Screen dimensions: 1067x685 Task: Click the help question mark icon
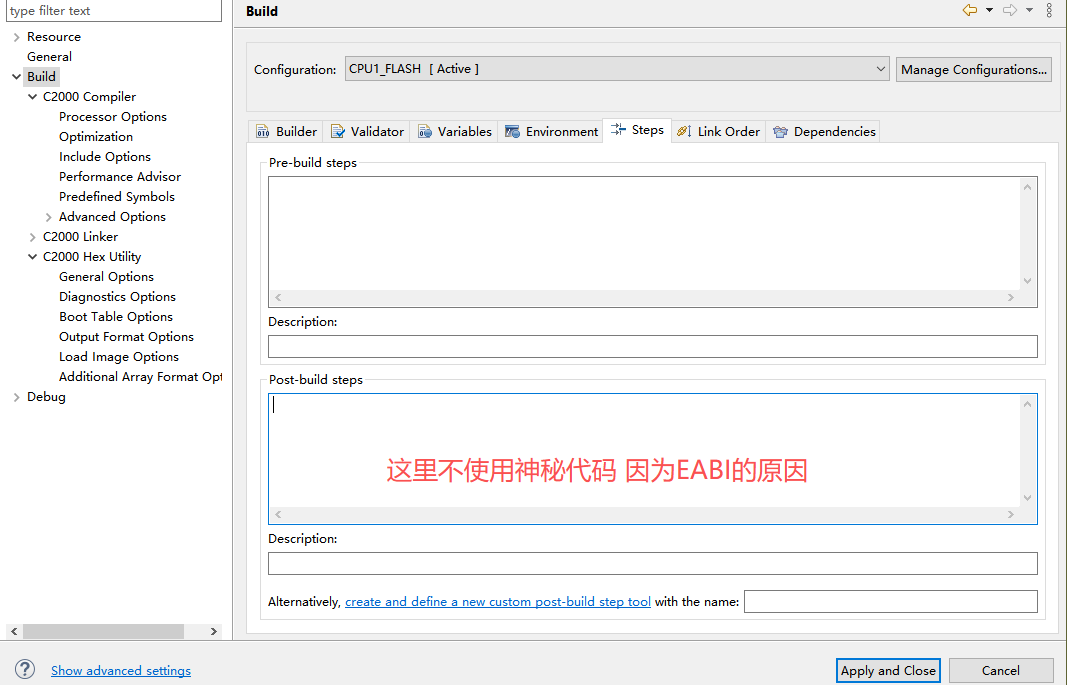tap(25, 669)
